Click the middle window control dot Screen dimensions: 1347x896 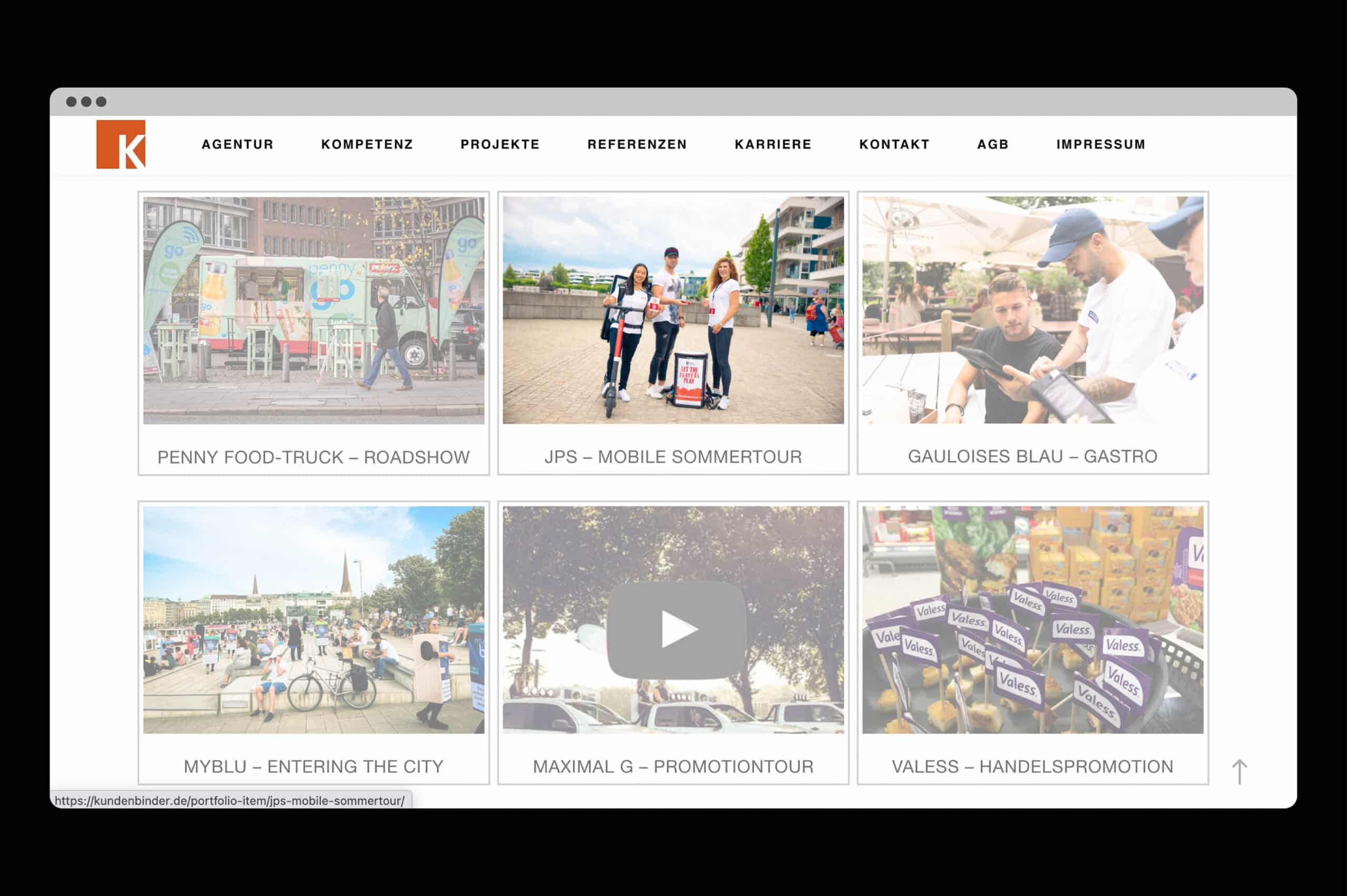86,102
